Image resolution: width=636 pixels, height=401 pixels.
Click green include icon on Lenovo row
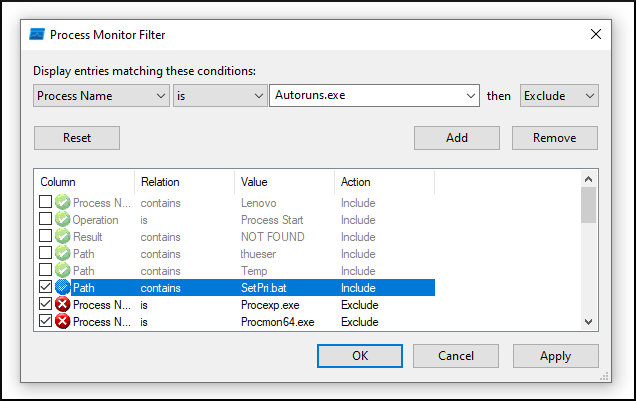pyautogui.click(x=63, y=203)
